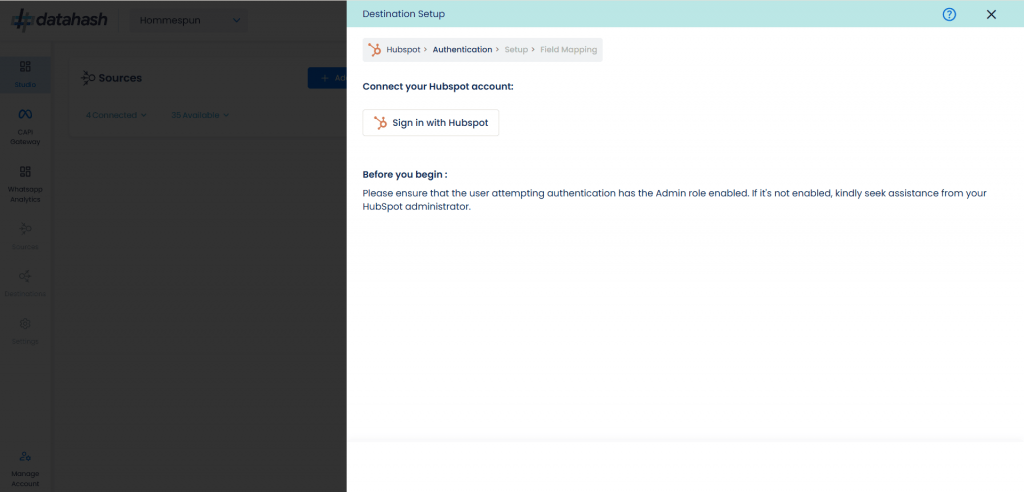The image size is (1024, 492).
Task: Click the Sign in with Hubspot button
Action: [430, 123]
